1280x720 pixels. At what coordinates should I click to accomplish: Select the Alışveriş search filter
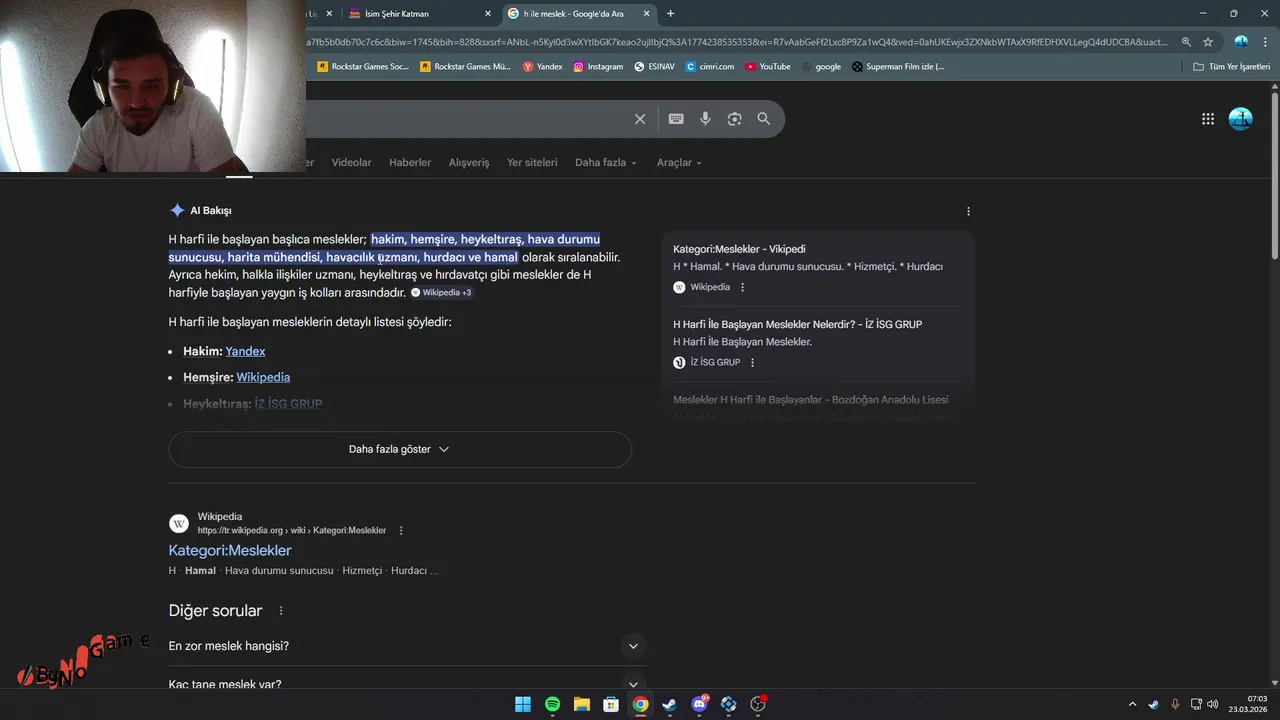coord(469,162)
